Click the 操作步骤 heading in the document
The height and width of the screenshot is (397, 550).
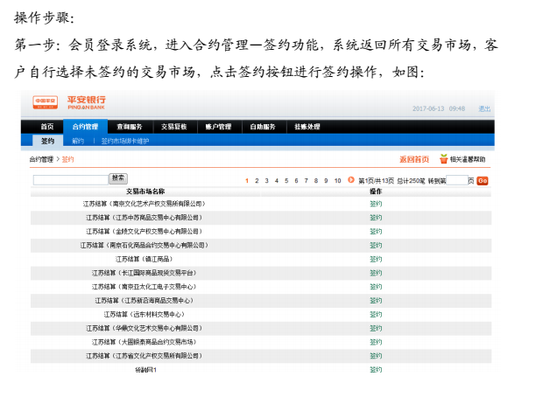pos(44,18)
